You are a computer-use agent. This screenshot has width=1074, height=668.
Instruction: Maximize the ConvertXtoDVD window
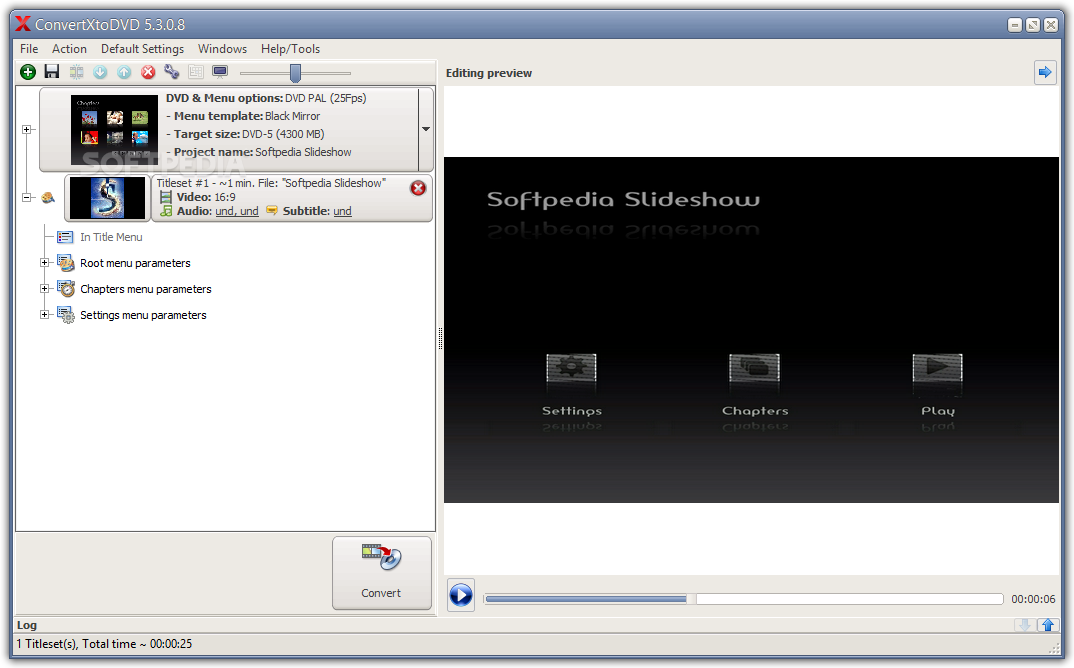pyautogui.click(x=1033, y=25)
